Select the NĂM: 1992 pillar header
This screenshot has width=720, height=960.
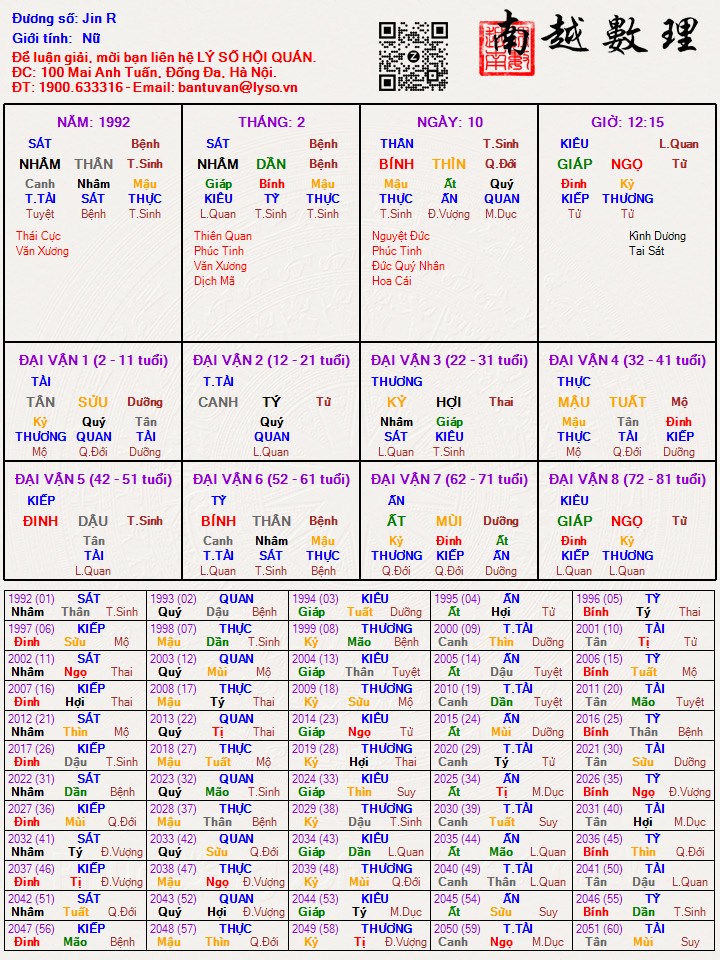point(93,122)
